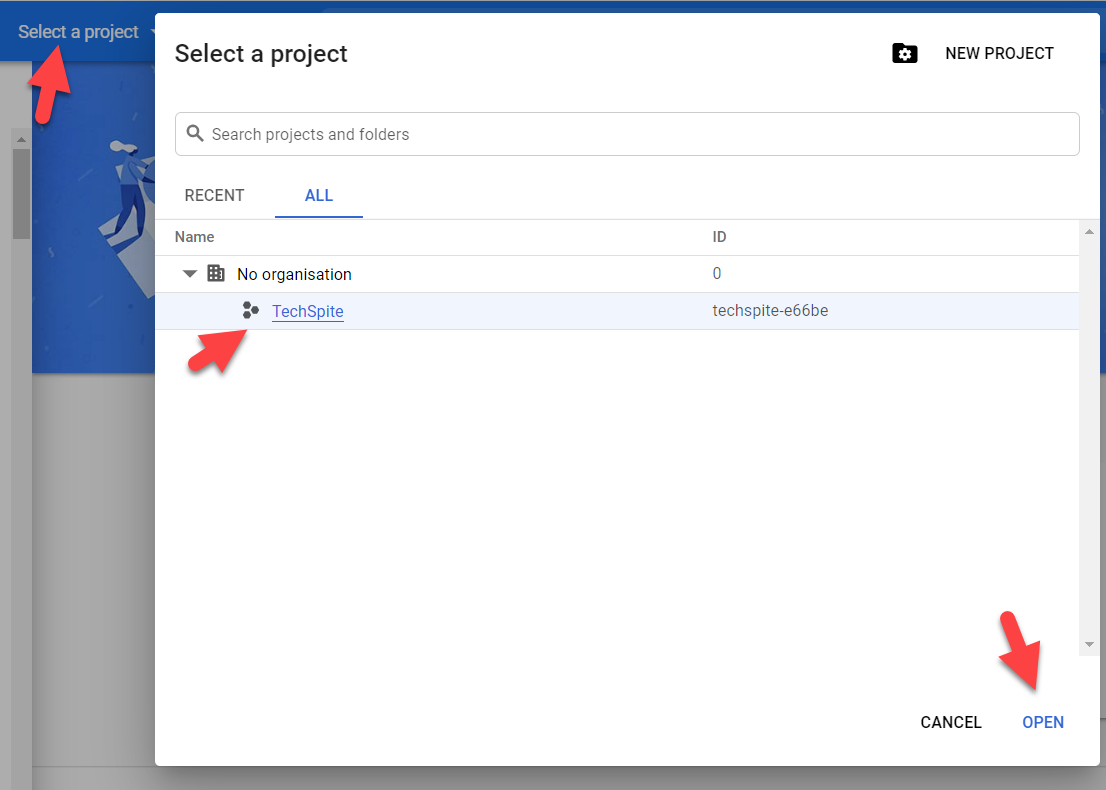Select the ALL tab
The height and width of the screenshot is (790, 1106).
pos(319,195)
